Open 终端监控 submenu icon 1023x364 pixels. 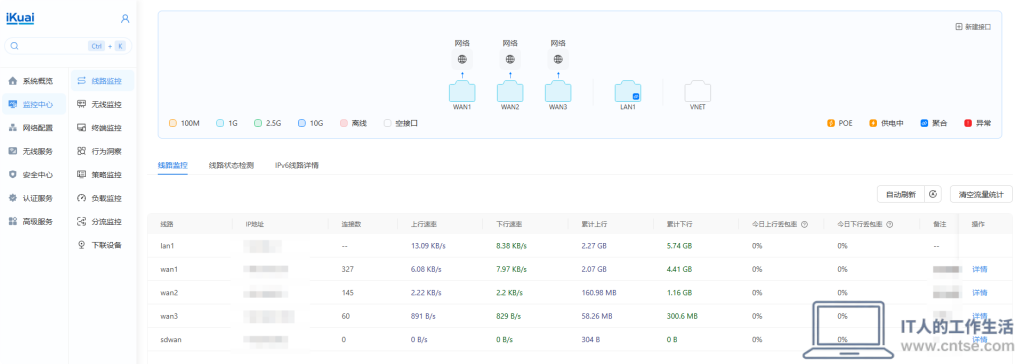coord(82,128)
